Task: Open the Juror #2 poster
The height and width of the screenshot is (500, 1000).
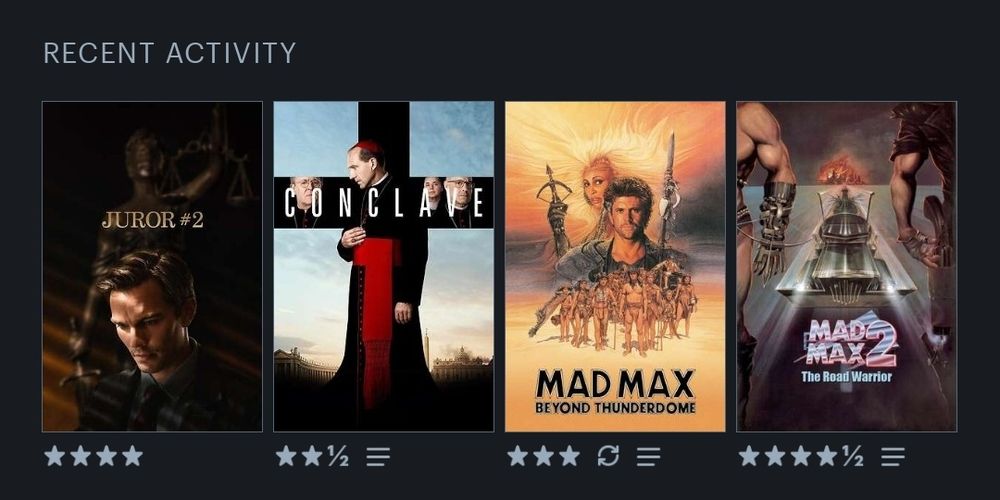Action: click(x=152, y=267)
